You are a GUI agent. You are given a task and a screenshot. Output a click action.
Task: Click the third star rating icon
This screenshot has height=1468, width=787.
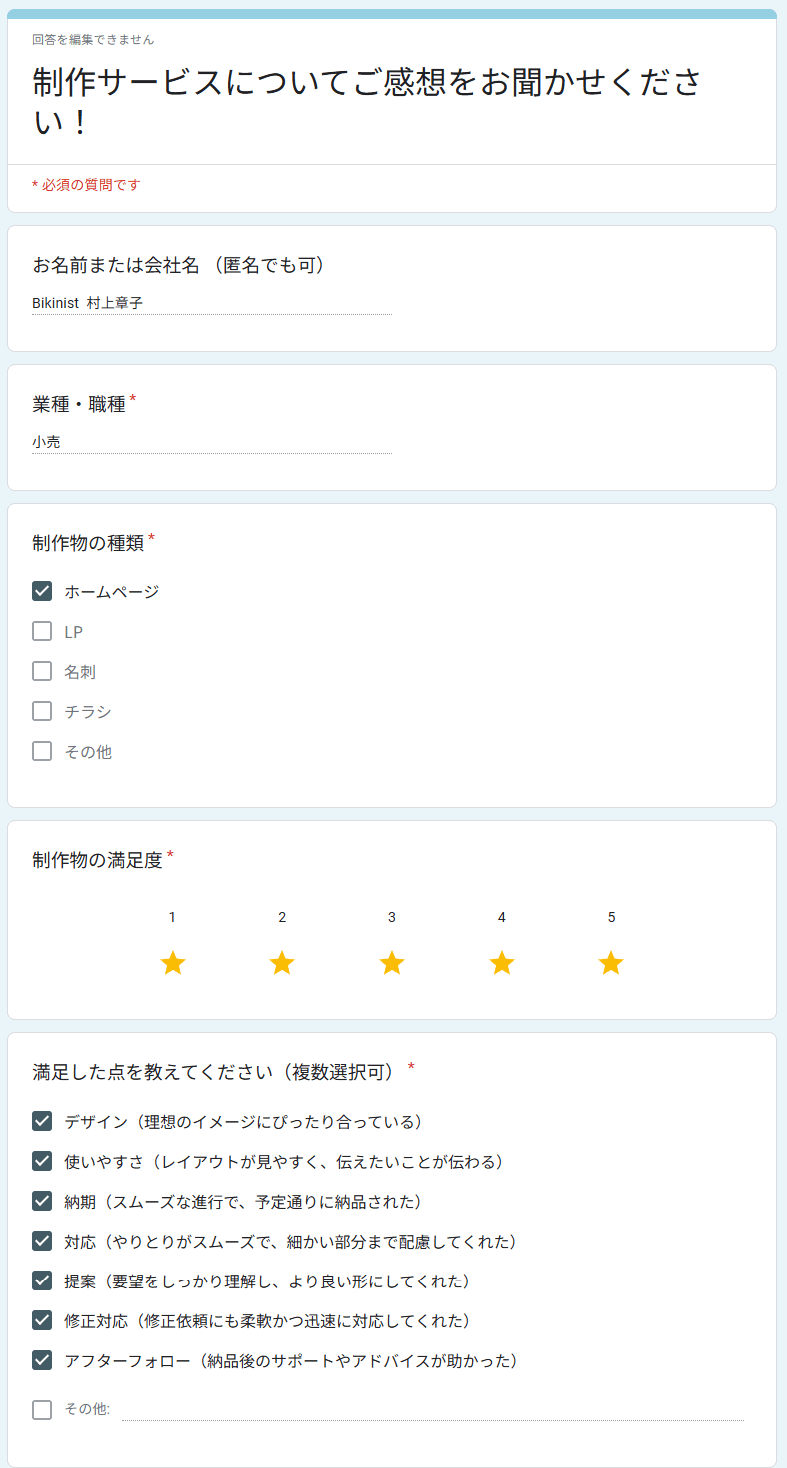click(x=392, y=963)
